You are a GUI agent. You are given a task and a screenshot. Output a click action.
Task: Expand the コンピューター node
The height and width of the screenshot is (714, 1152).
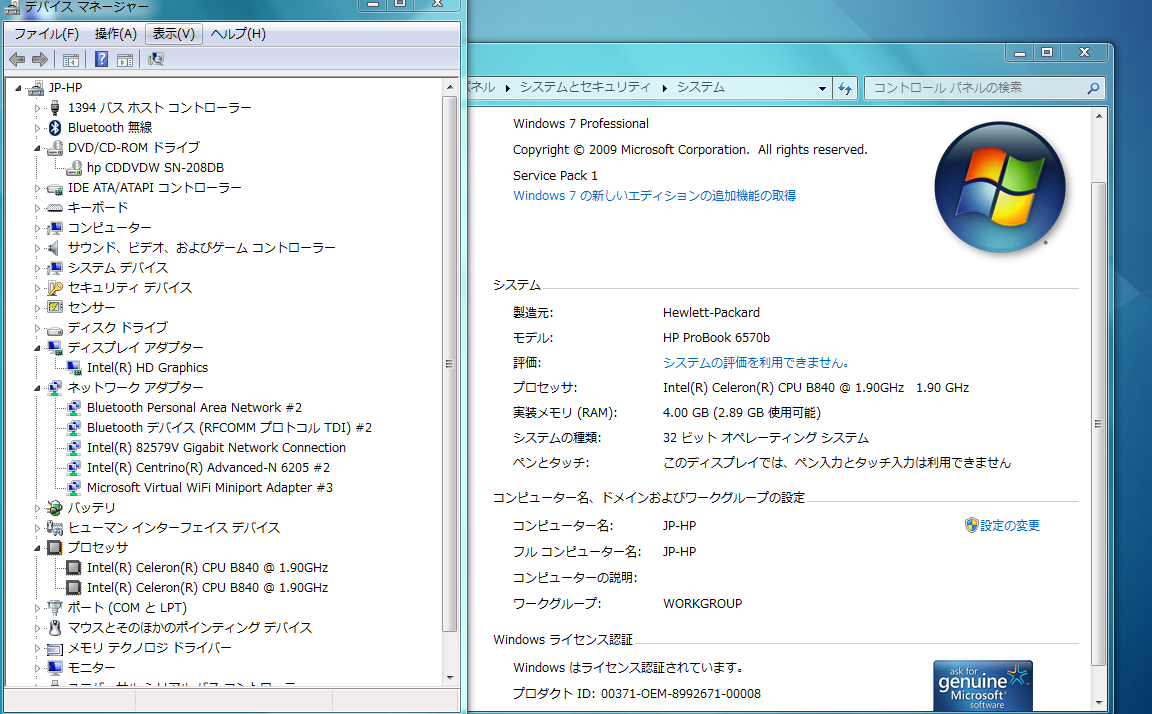tap(37, 228)
